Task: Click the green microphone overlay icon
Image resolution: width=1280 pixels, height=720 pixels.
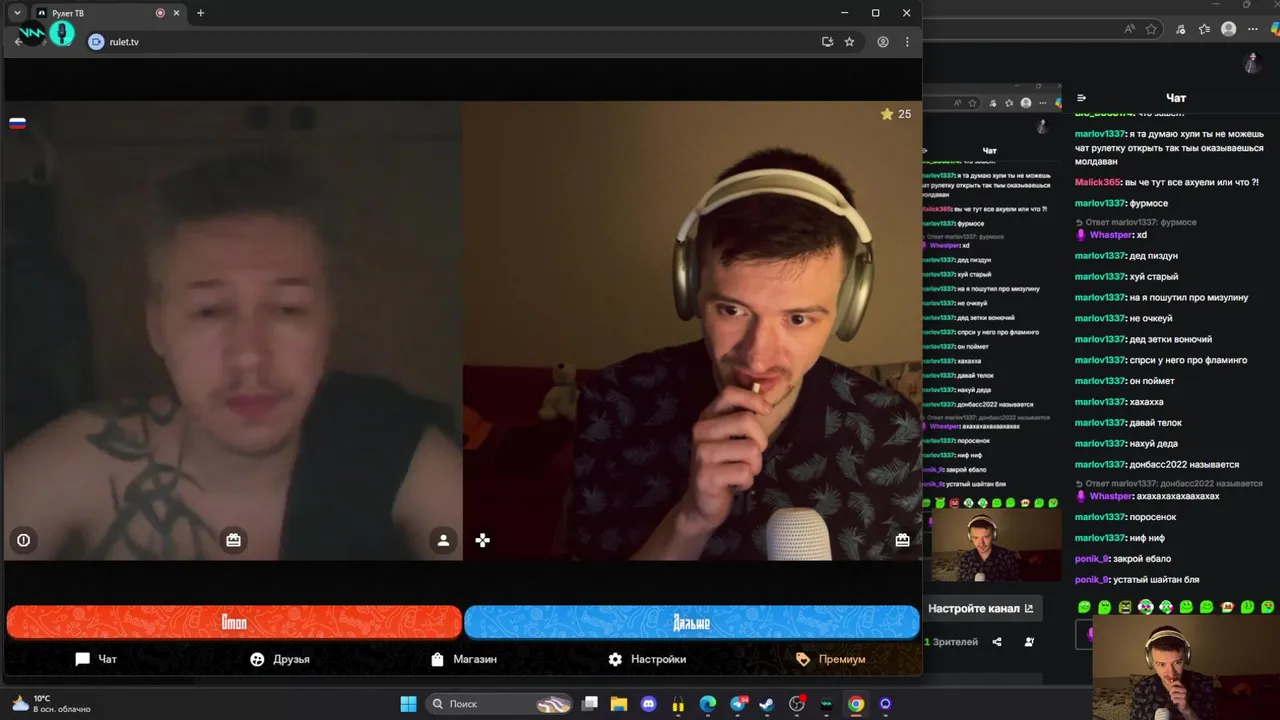Action: tap(62, 34)
